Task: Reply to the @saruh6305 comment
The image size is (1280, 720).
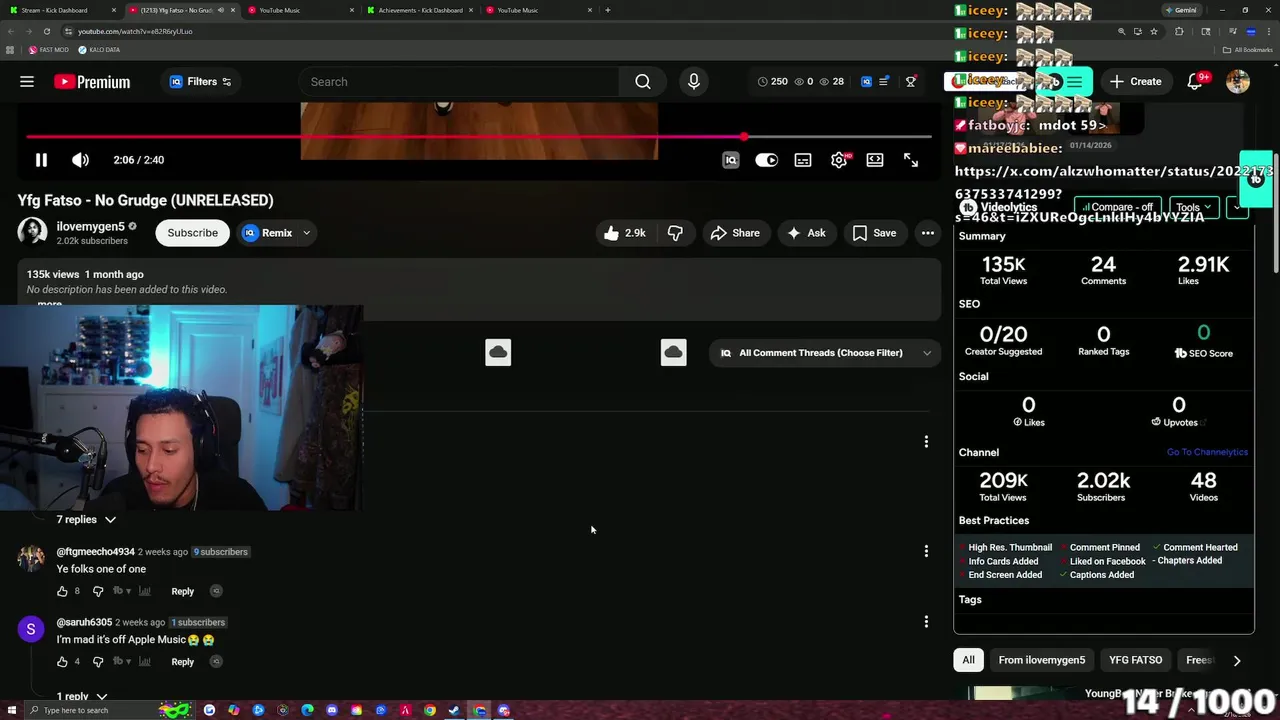Action: click(182, 662)
